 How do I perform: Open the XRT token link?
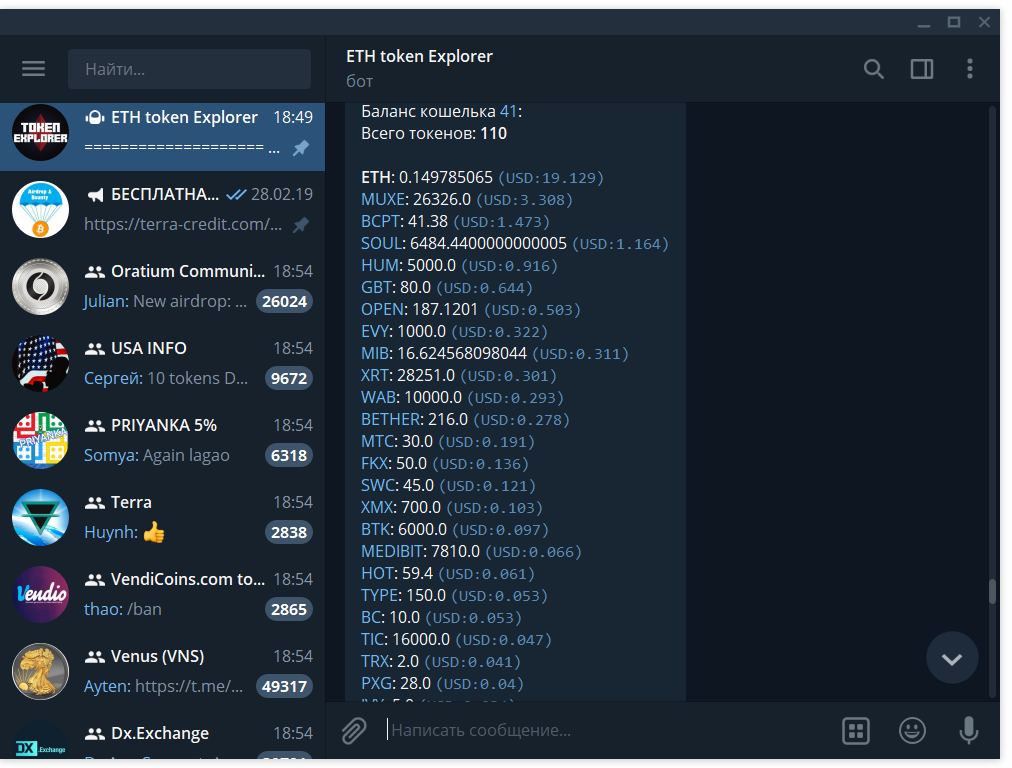pos(376,376)
